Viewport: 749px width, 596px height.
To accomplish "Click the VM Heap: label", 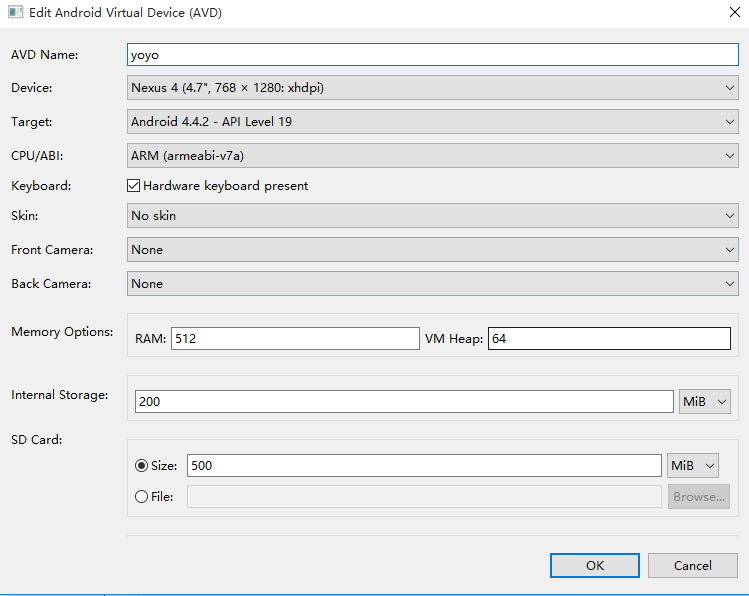I will 454,339.
